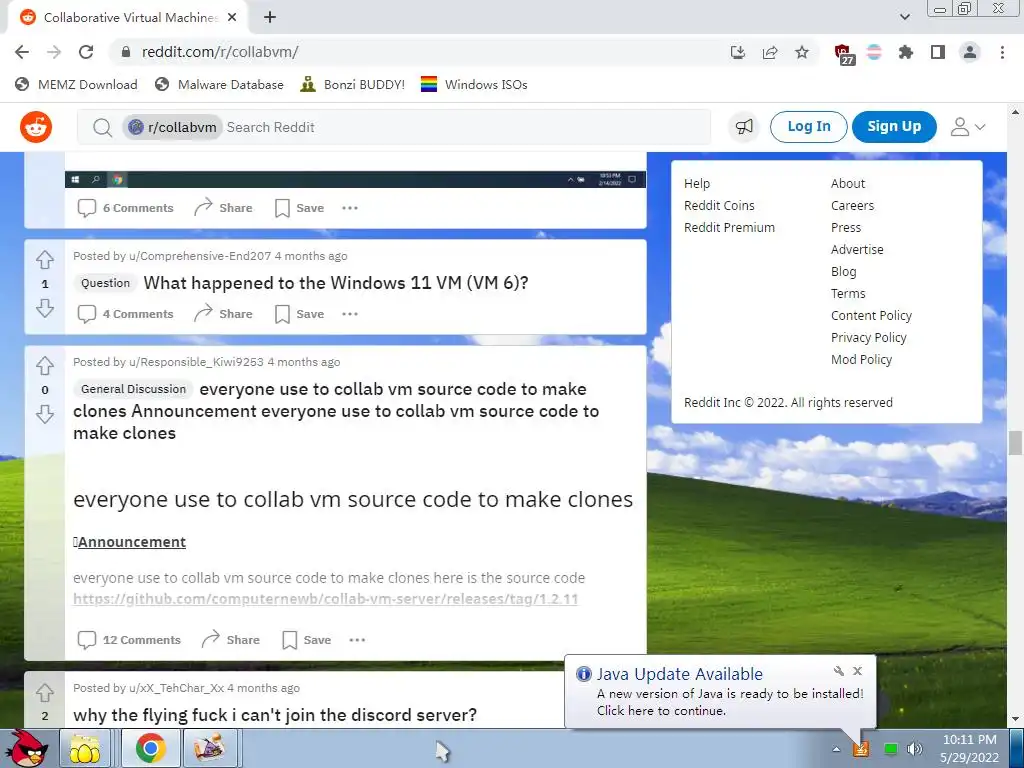Click the Angry Birds start button
This screenshot has width=1024, height=768.
(x=28, y=748)
